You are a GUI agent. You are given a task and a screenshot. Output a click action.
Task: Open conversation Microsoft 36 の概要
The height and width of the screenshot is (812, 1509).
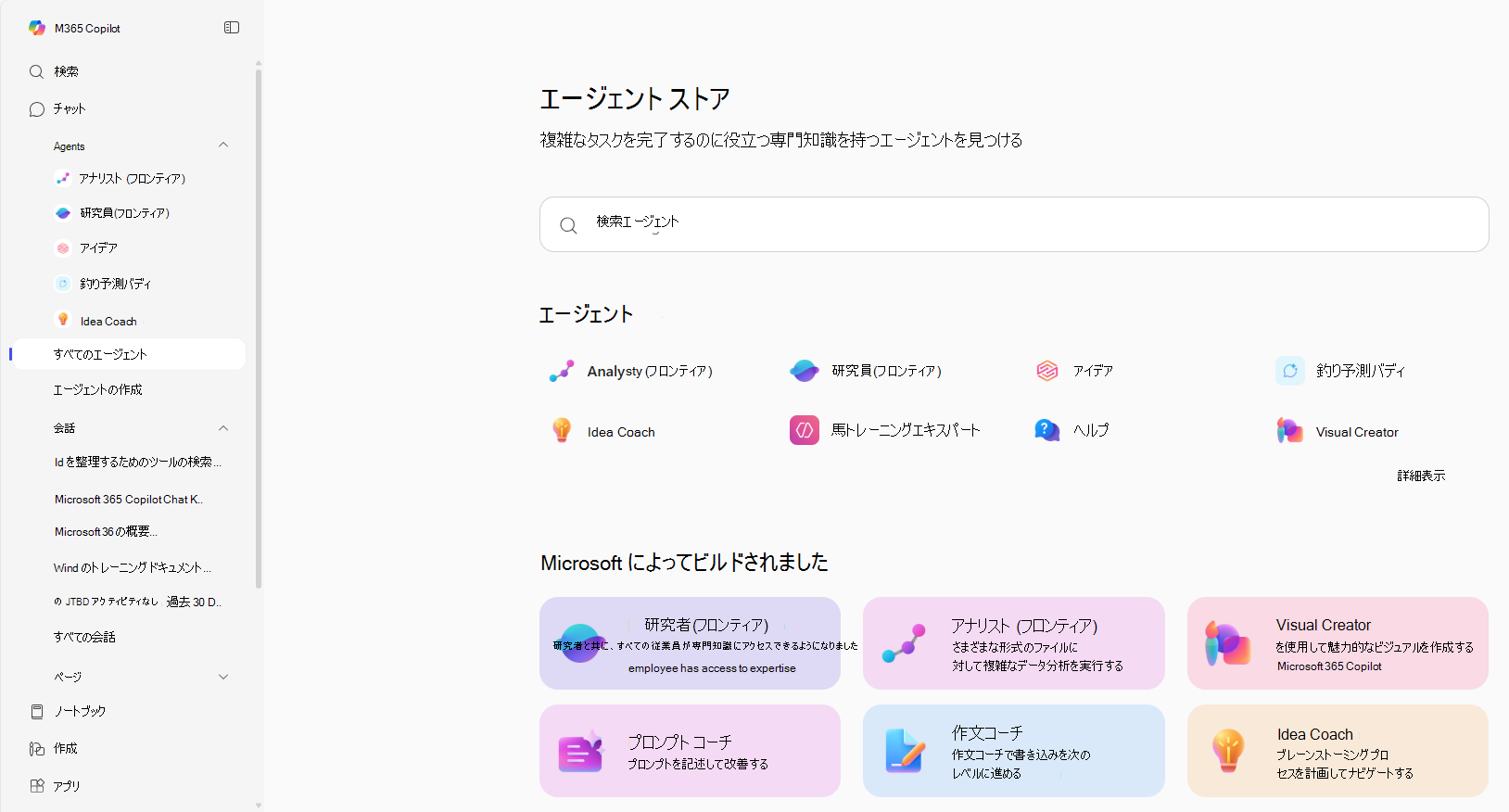click(x=106, y=532)
